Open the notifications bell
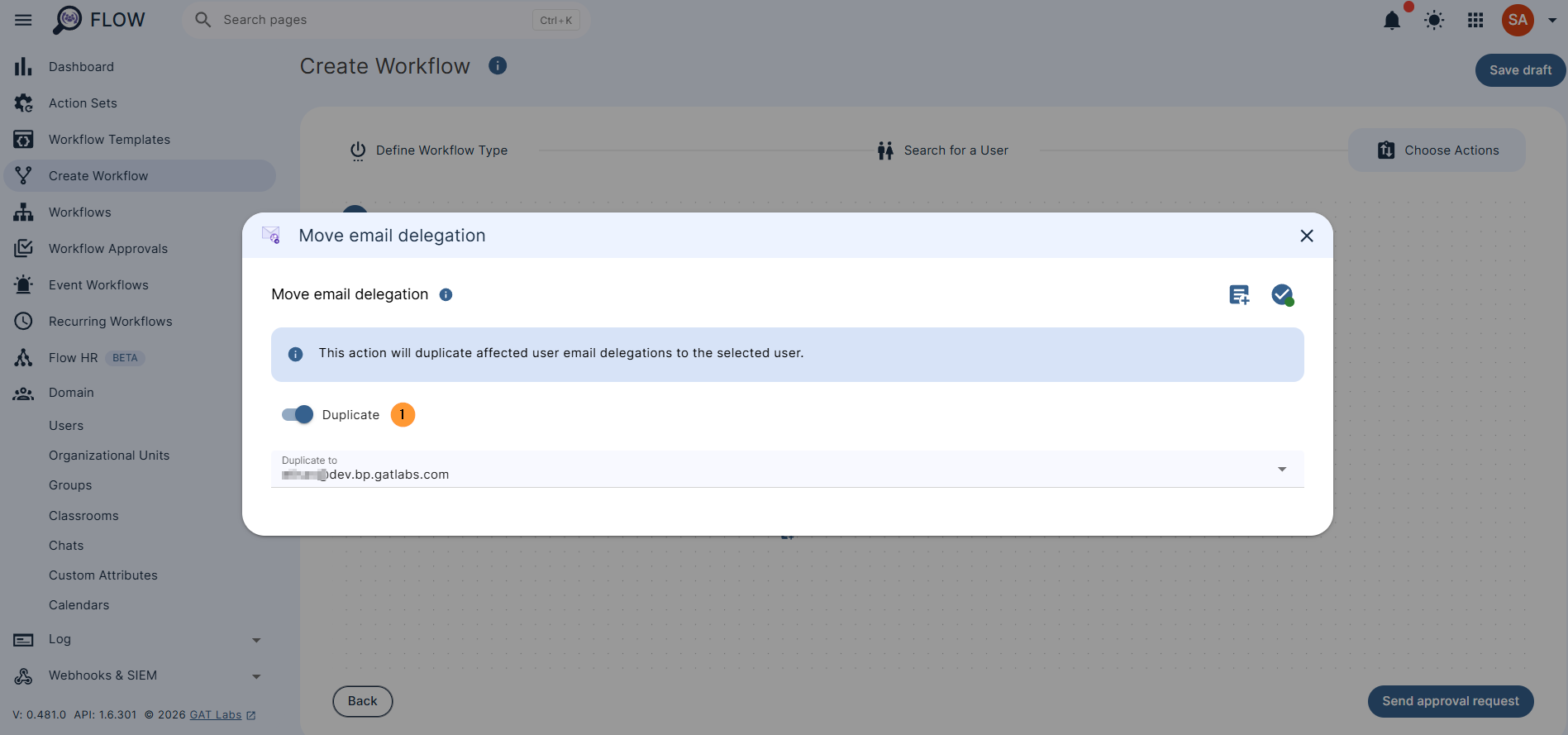The height and width of the screenshot is (735, 1568). pos(1392,20)
